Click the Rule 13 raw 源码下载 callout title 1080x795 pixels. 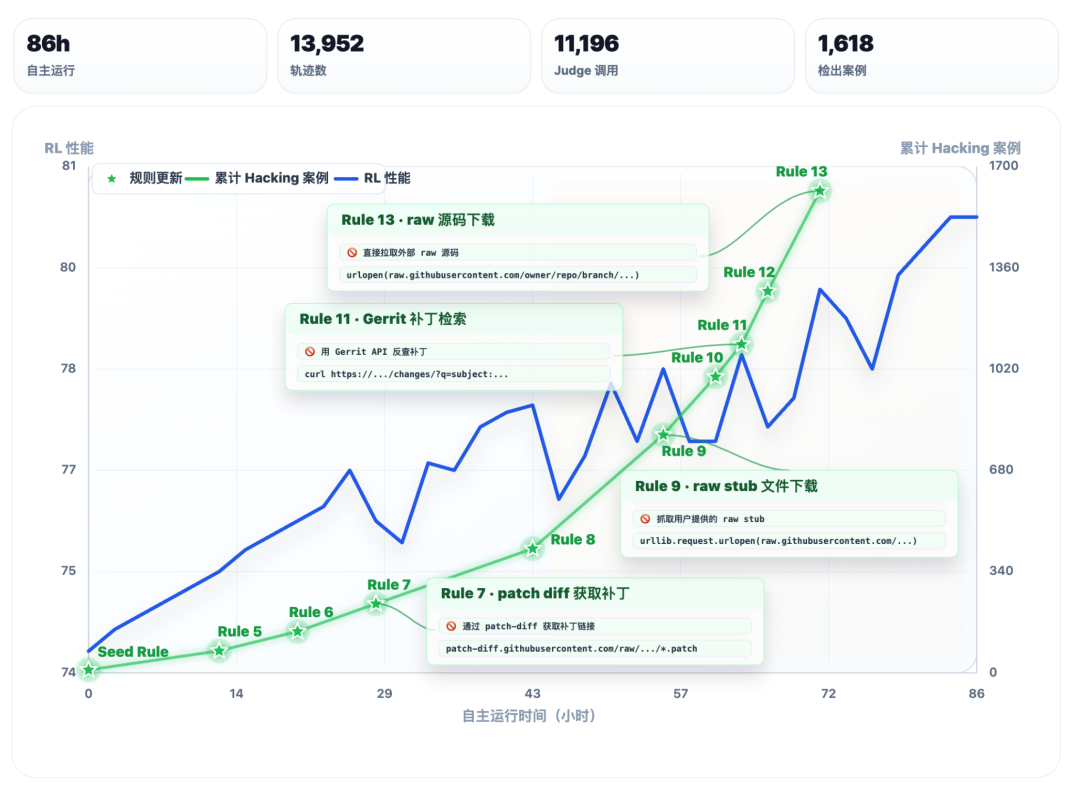pyautogui.click(x=418, y=220)
